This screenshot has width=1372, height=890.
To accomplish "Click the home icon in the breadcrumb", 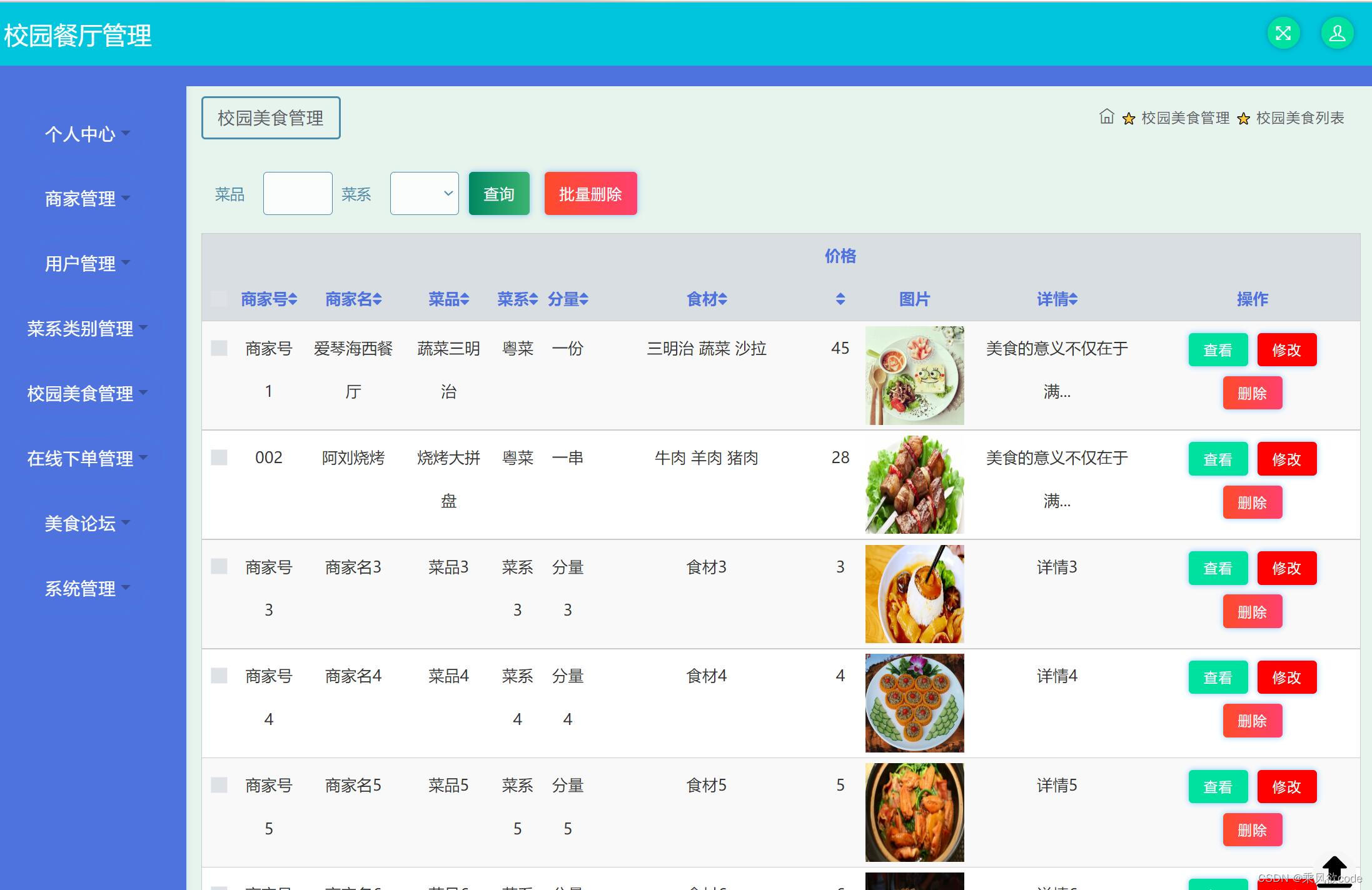I will tap(1106, 117).
